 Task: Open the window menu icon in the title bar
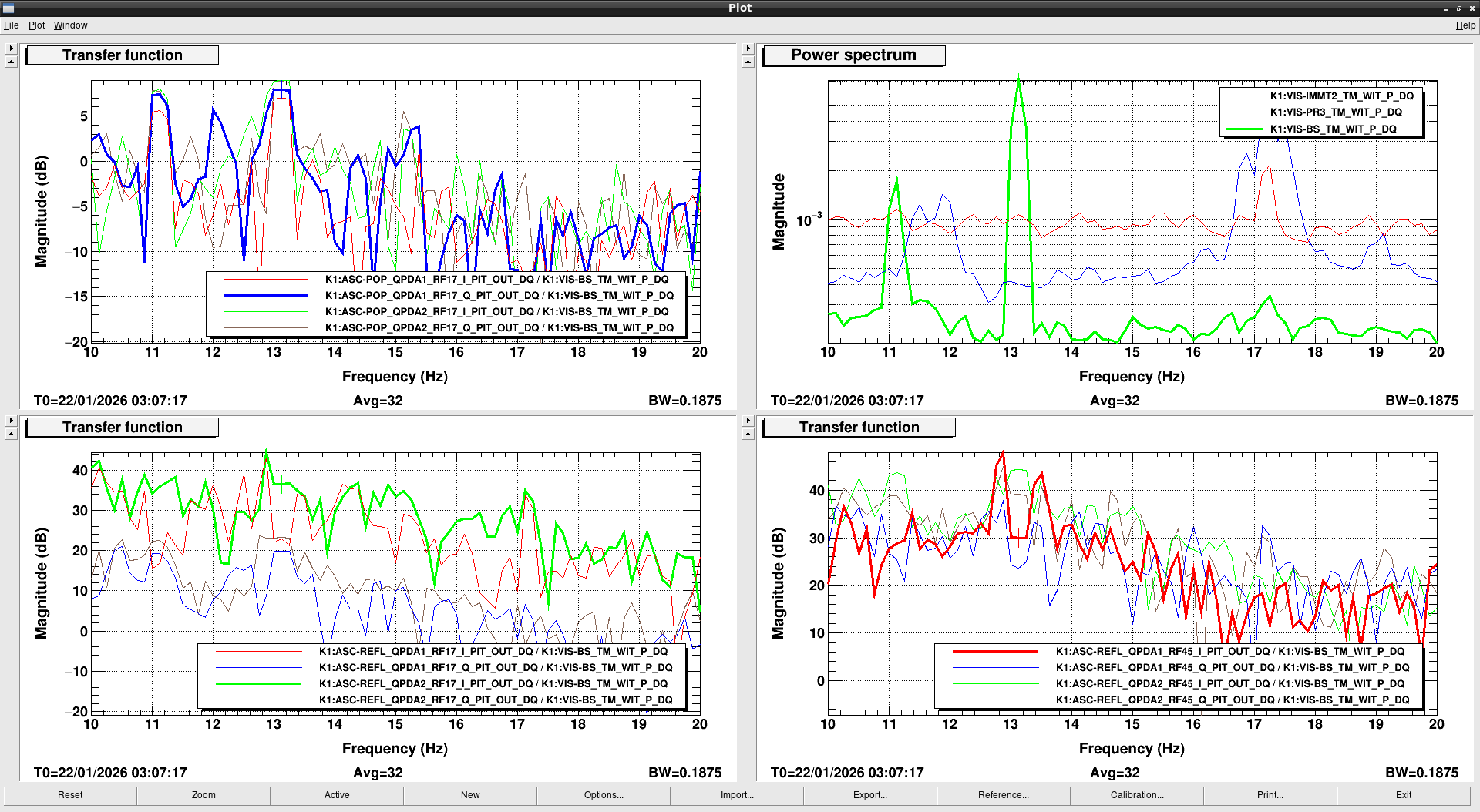tap(8, 8)
